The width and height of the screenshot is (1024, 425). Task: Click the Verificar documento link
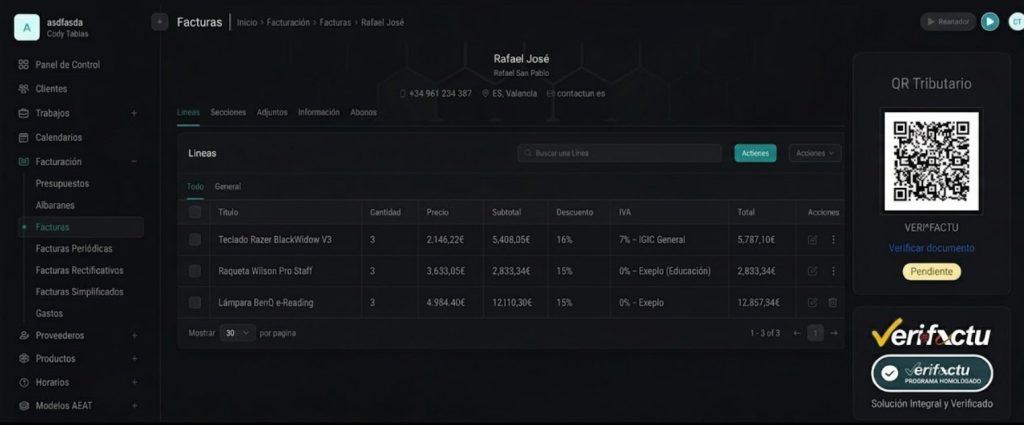(931, 248)
